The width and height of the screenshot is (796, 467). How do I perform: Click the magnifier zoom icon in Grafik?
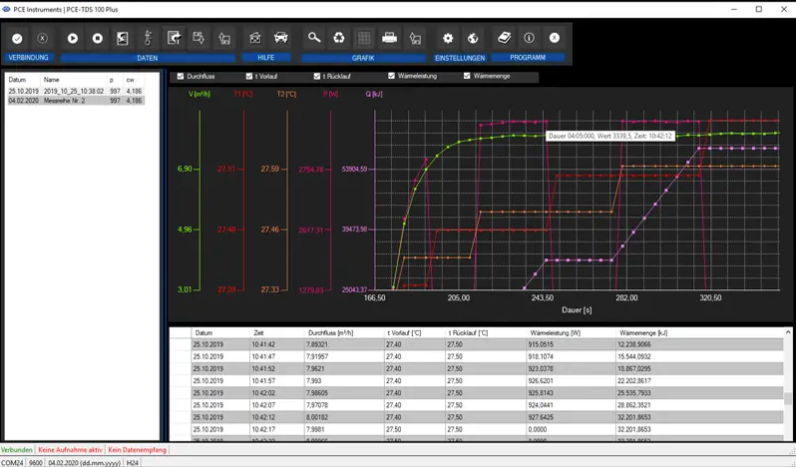314,38
